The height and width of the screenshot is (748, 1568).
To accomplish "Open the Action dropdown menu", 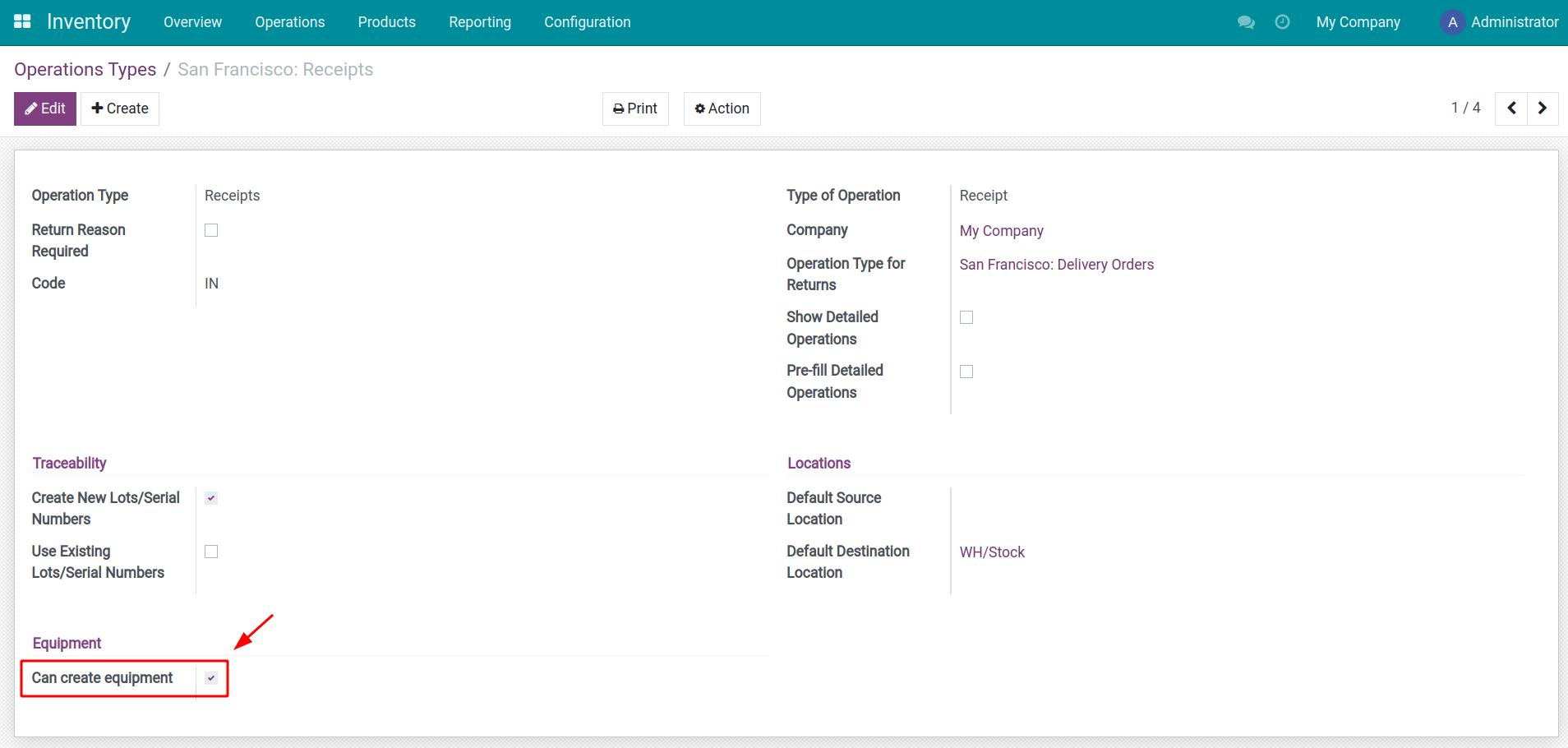I will 722,109.
